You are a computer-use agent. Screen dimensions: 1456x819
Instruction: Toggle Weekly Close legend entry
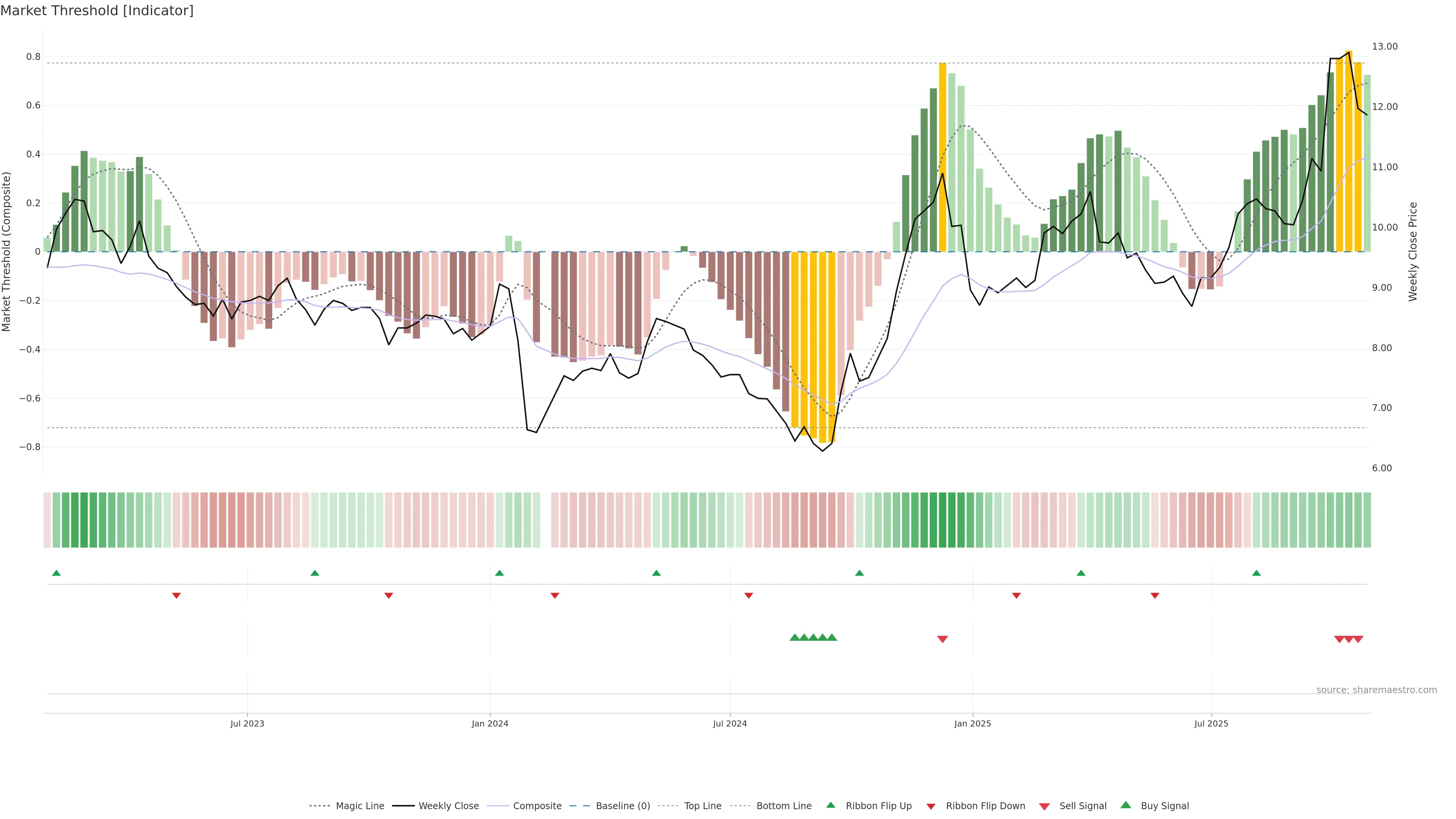click(x=448, y=806)
